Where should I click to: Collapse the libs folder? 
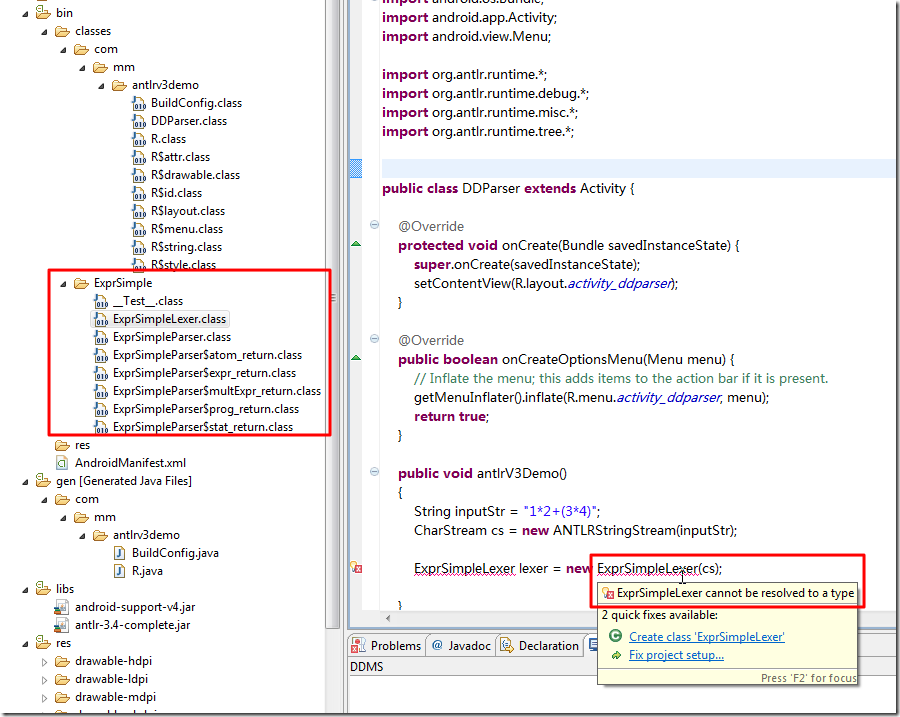25,590
